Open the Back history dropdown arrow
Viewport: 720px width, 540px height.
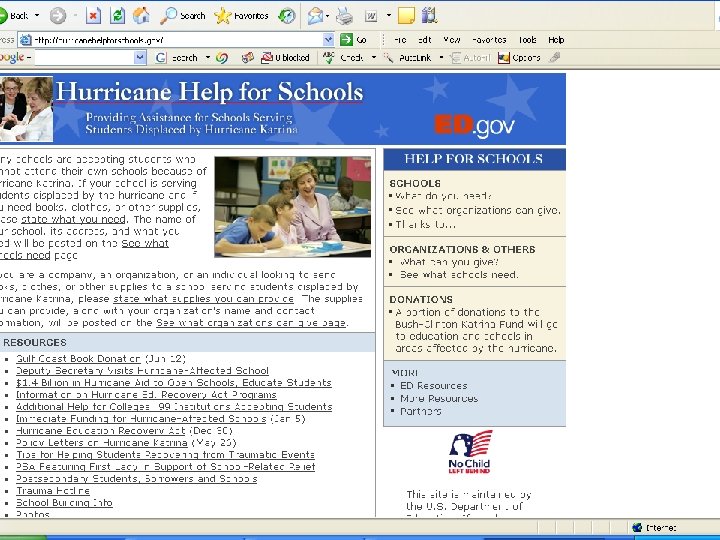37,16
